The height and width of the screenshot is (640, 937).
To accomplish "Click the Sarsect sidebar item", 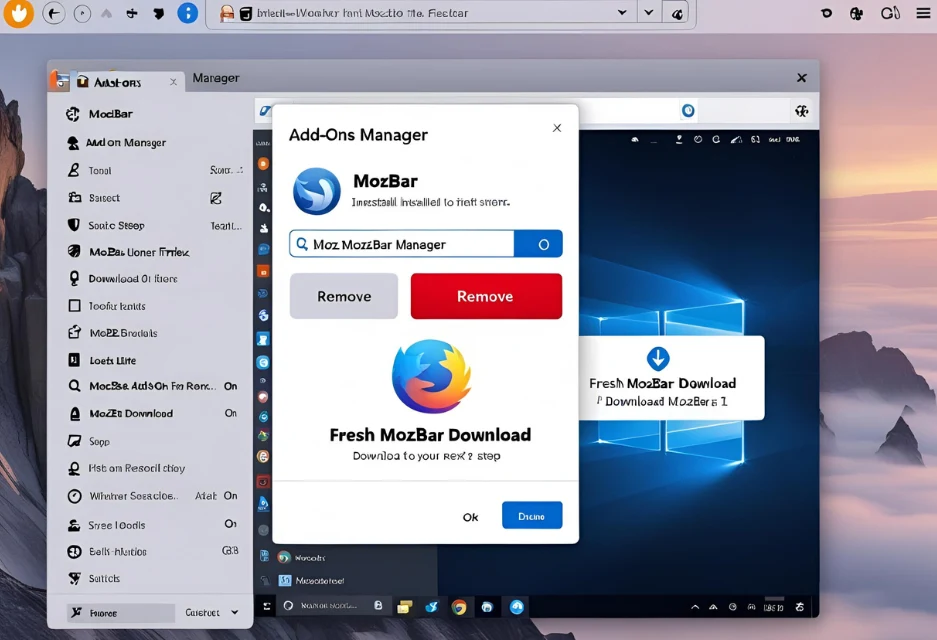I will [x=104, y=198].
